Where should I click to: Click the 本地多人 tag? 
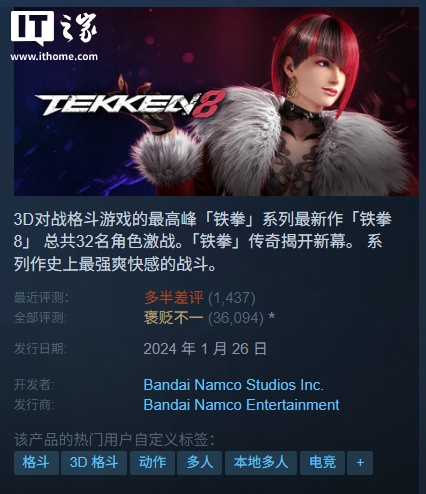(261, 463)
